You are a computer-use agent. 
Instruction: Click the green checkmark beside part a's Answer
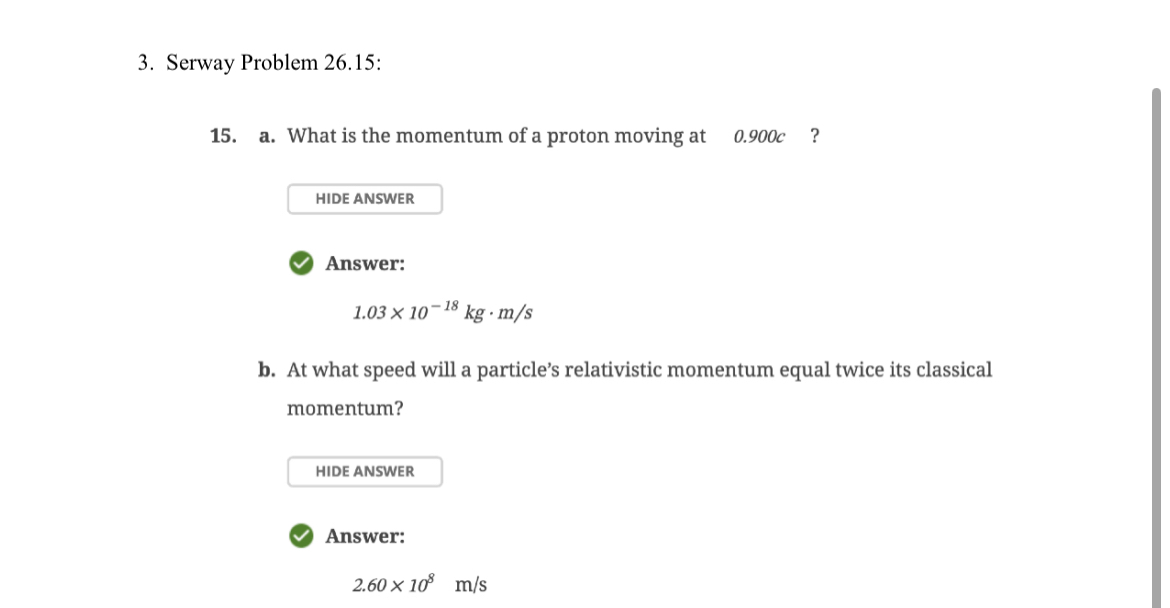tap(301, 263)
